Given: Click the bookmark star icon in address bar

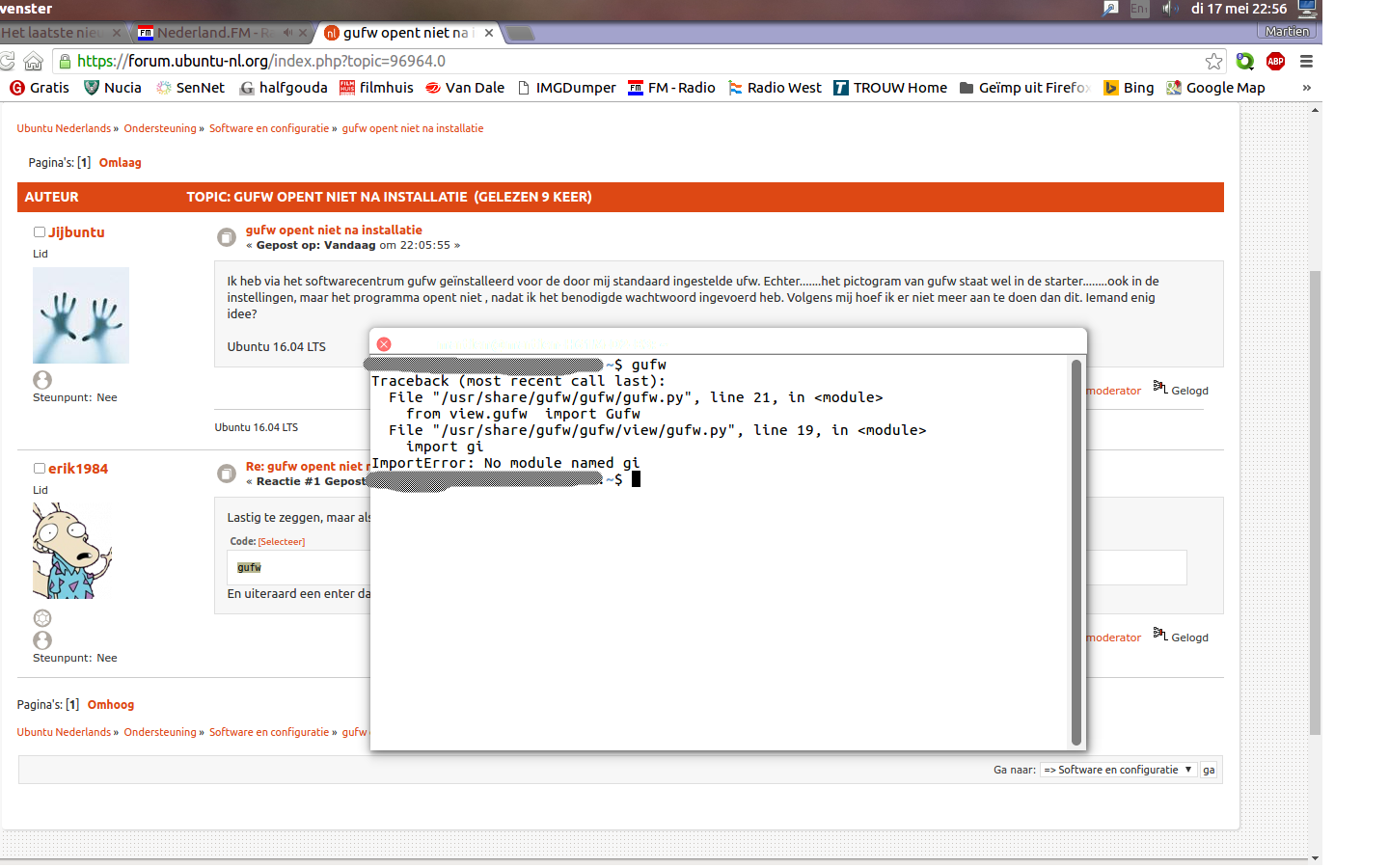Looking at the screenshot, I should [x=1213, y=61].
